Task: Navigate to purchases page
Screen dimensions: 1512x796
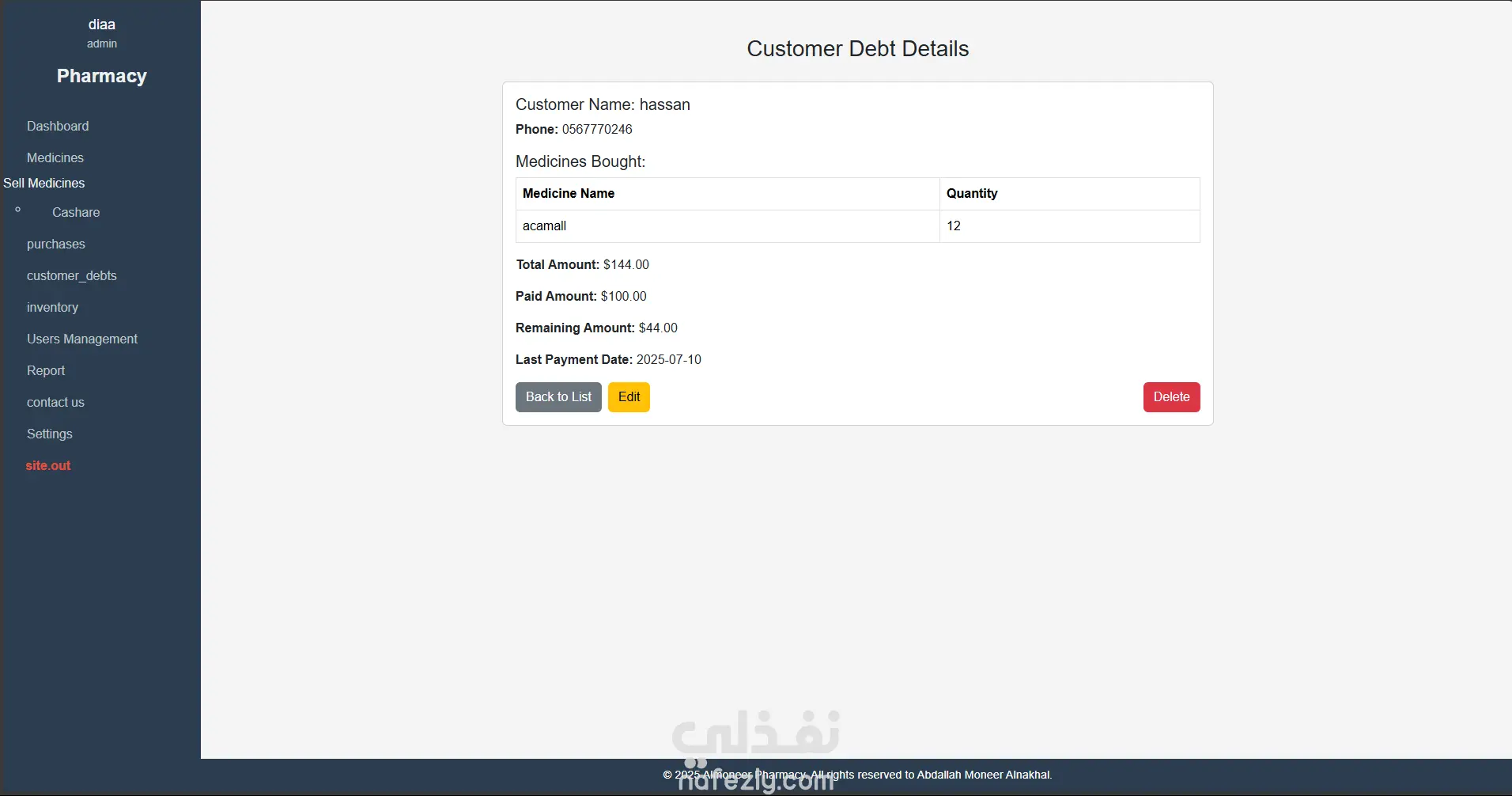Action: [x=56, y=244]
